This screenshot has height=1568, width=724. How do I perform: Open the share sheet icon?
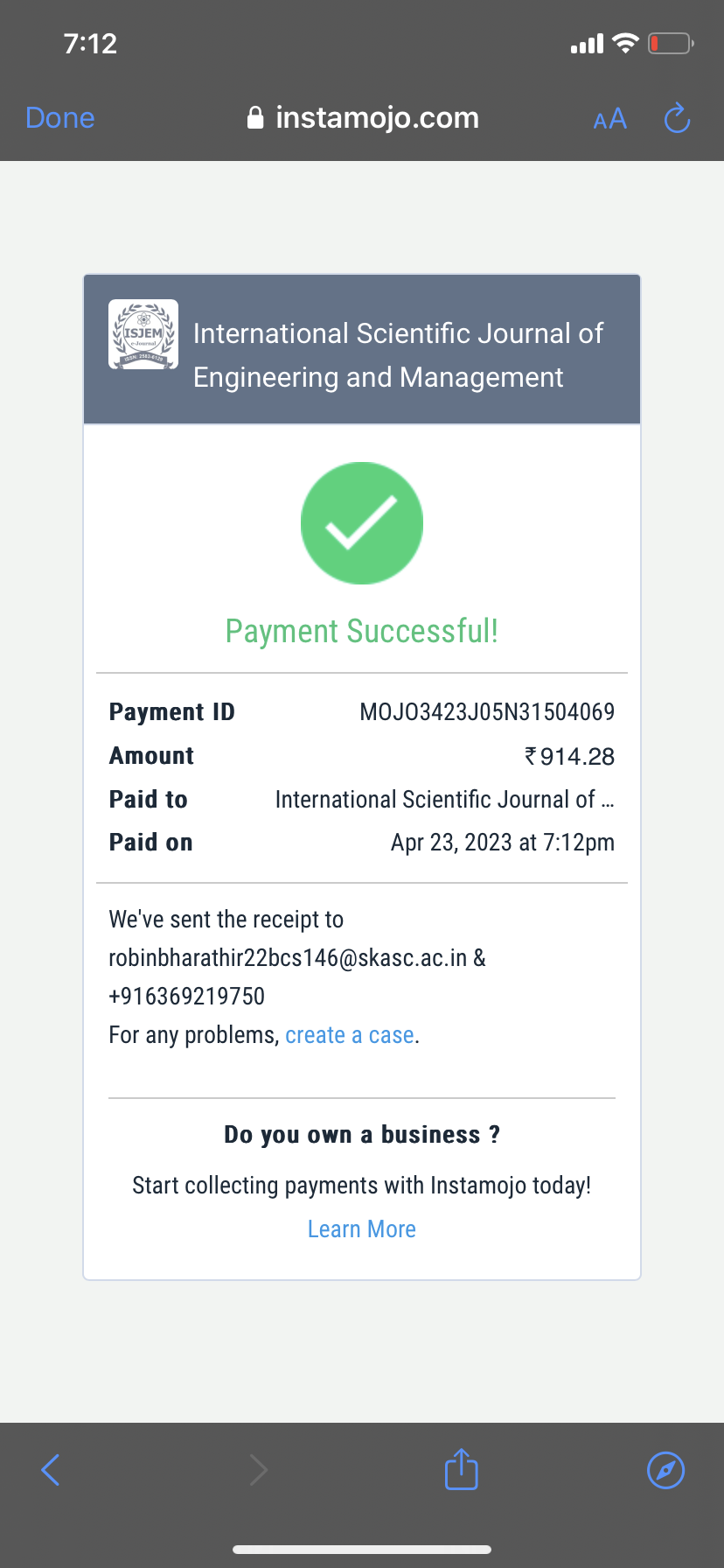tap(462, 1469)
